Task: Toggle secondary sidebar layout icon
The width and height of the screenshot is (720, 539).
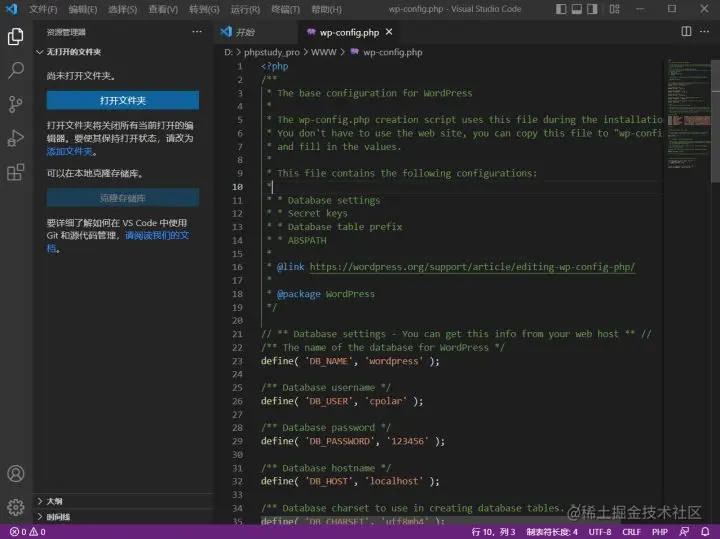Action: coord(592,9)
